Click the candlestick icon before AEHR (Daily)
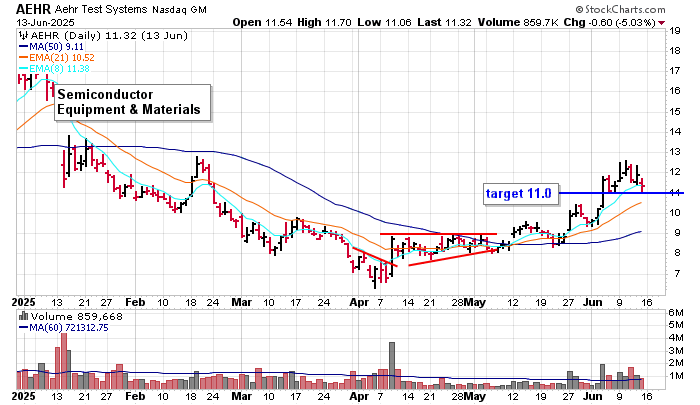 [23, 36]
